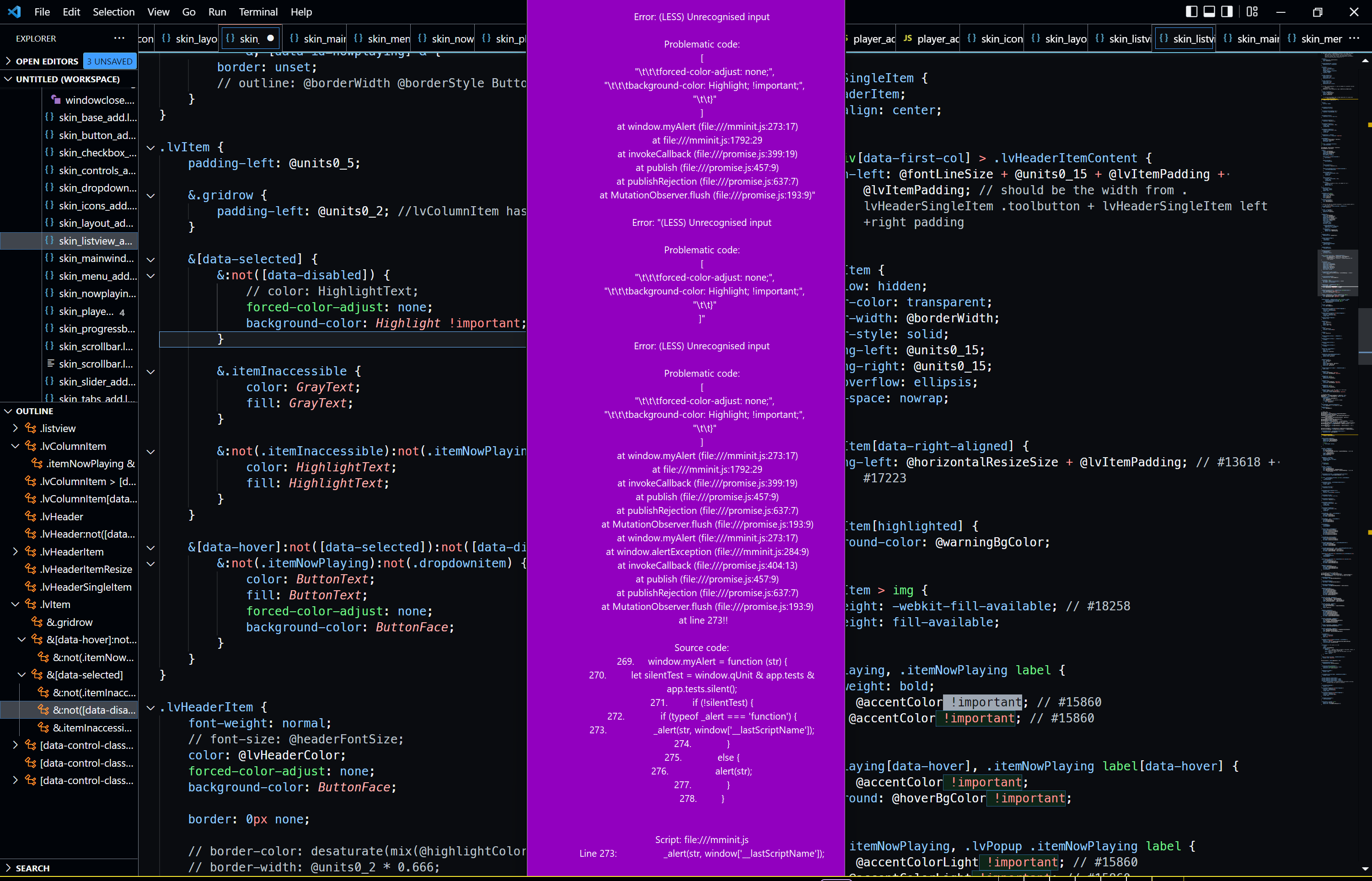Toggle the secondary side bar layout icon
This screenshot has height=881, width=1372.
pos(1227,11)
